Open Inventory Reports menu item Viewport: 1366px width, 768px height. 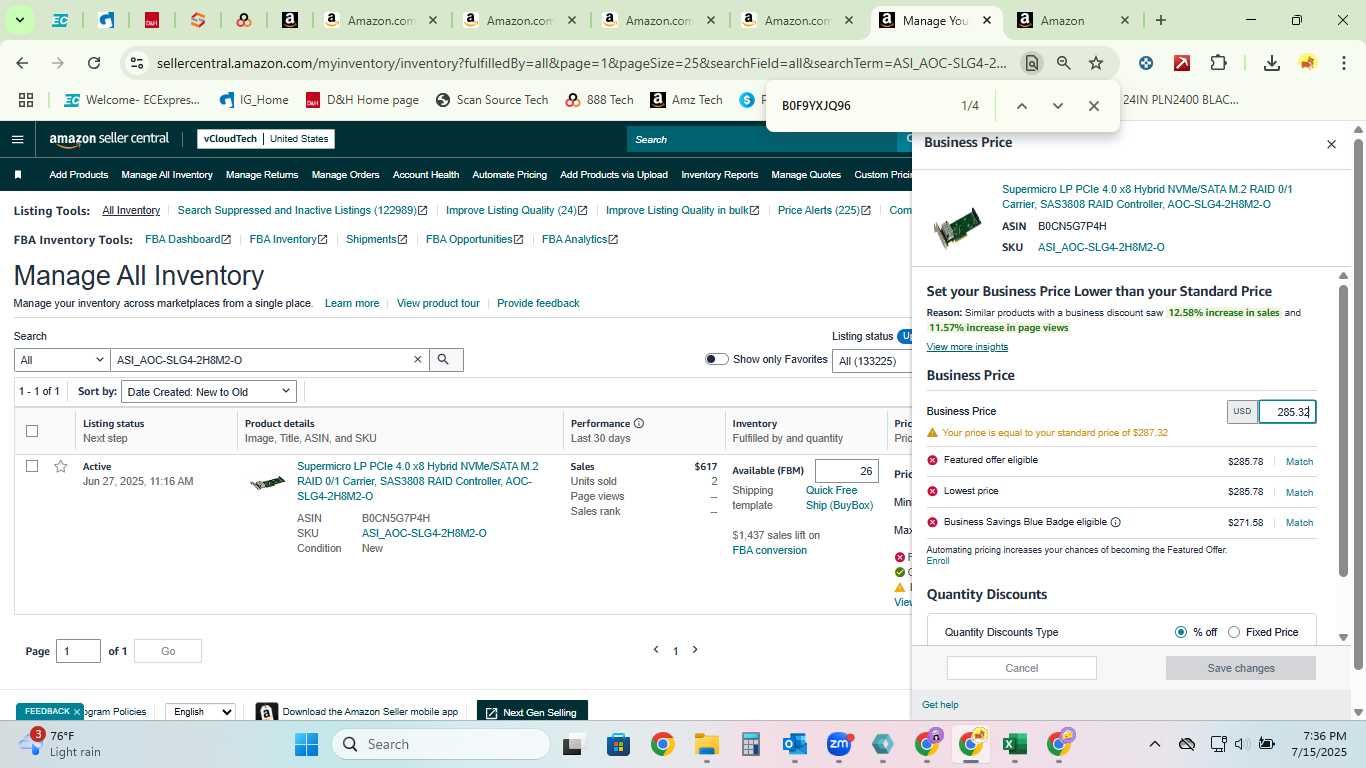(720, 175)
